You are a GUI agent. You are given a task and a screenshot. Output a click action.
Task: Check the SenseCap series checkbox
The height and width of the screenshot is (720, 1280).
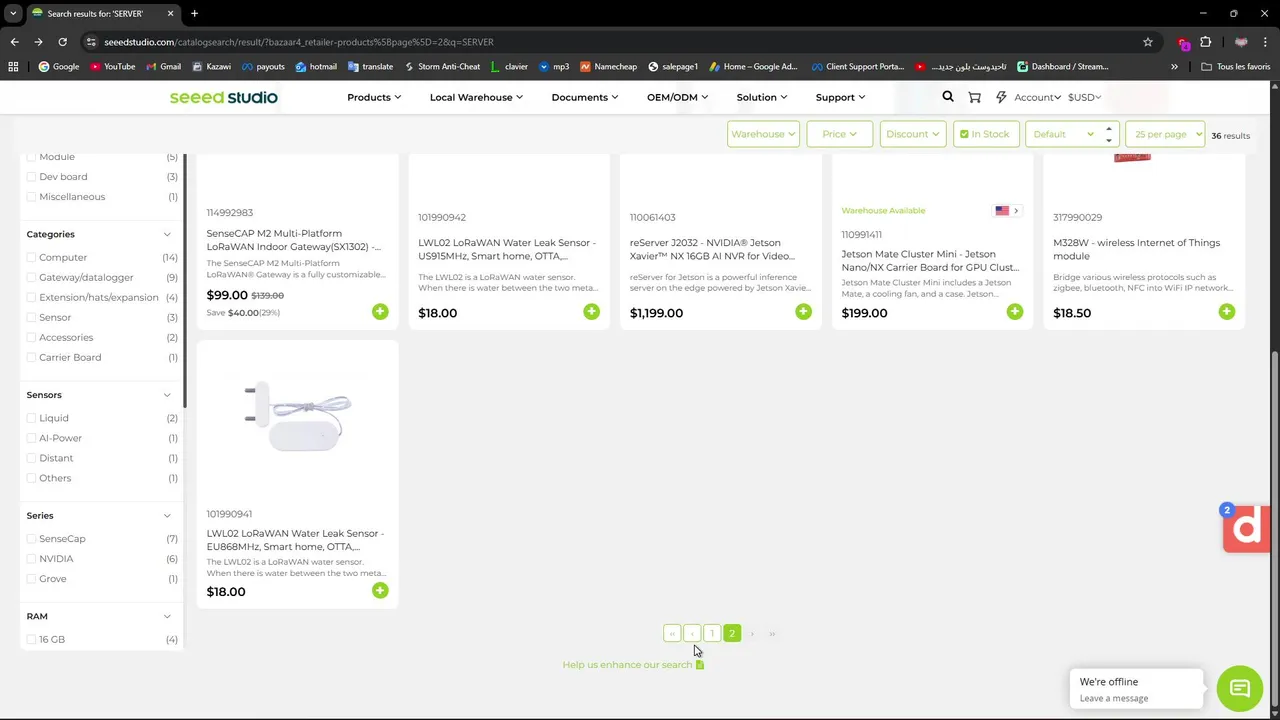point(31,539)
